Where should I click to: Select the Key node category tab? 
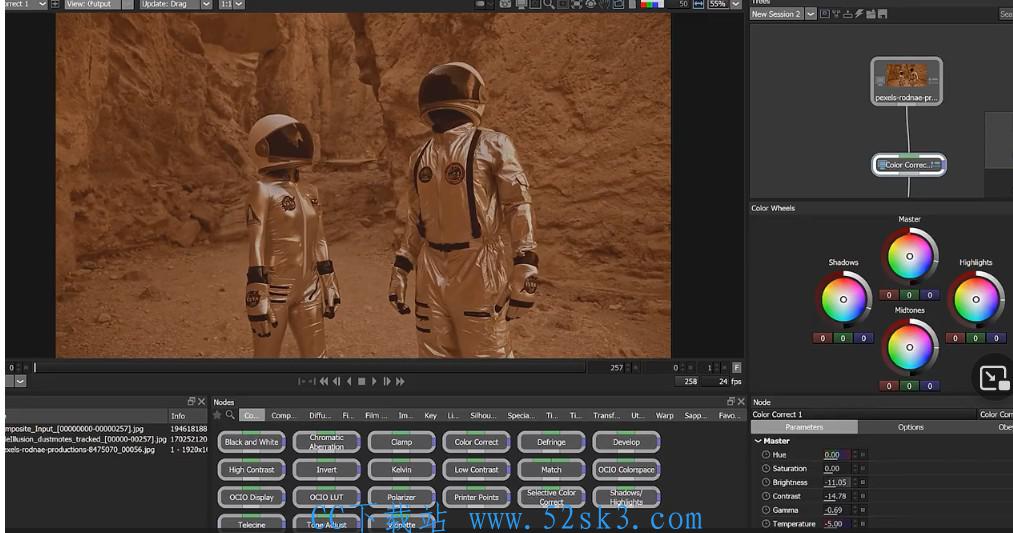point(430,415)
